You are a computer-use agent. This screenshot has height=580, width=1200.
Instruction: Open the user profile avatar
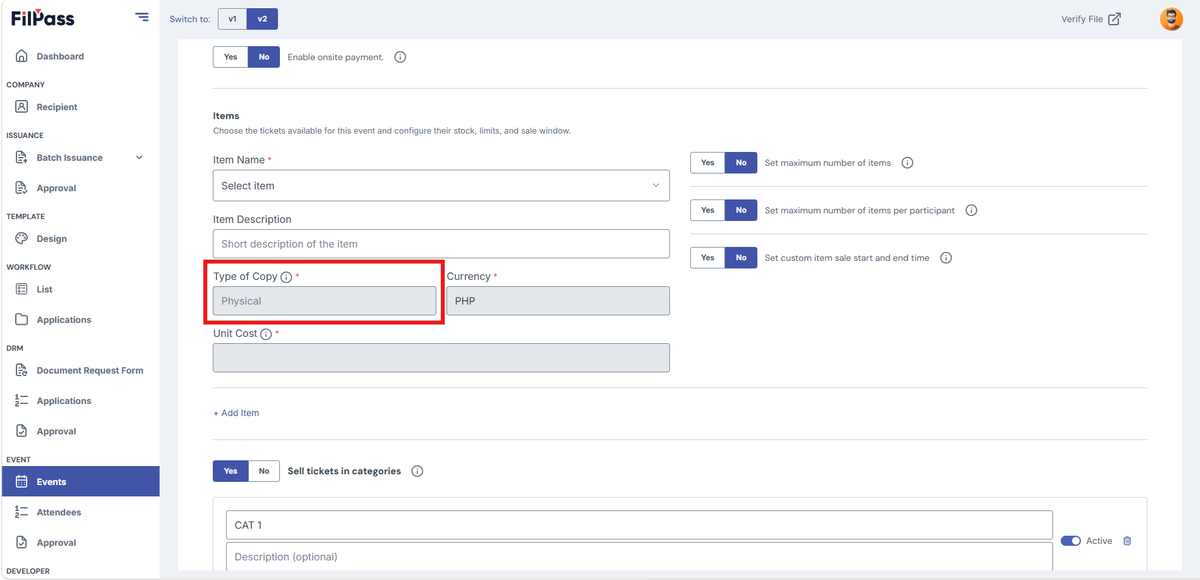click(x=1171, y=19)
